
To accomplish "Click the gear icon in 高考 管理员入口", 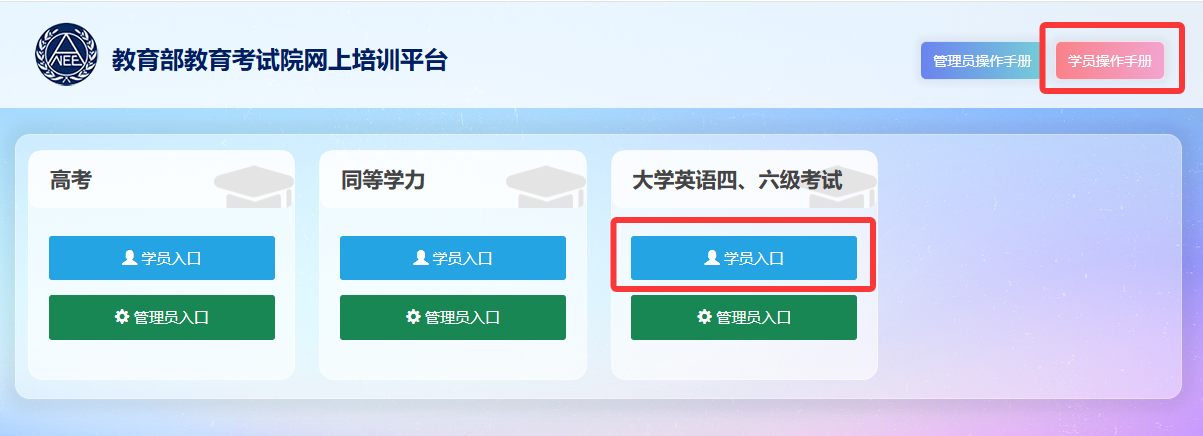I will pos(122,317).
